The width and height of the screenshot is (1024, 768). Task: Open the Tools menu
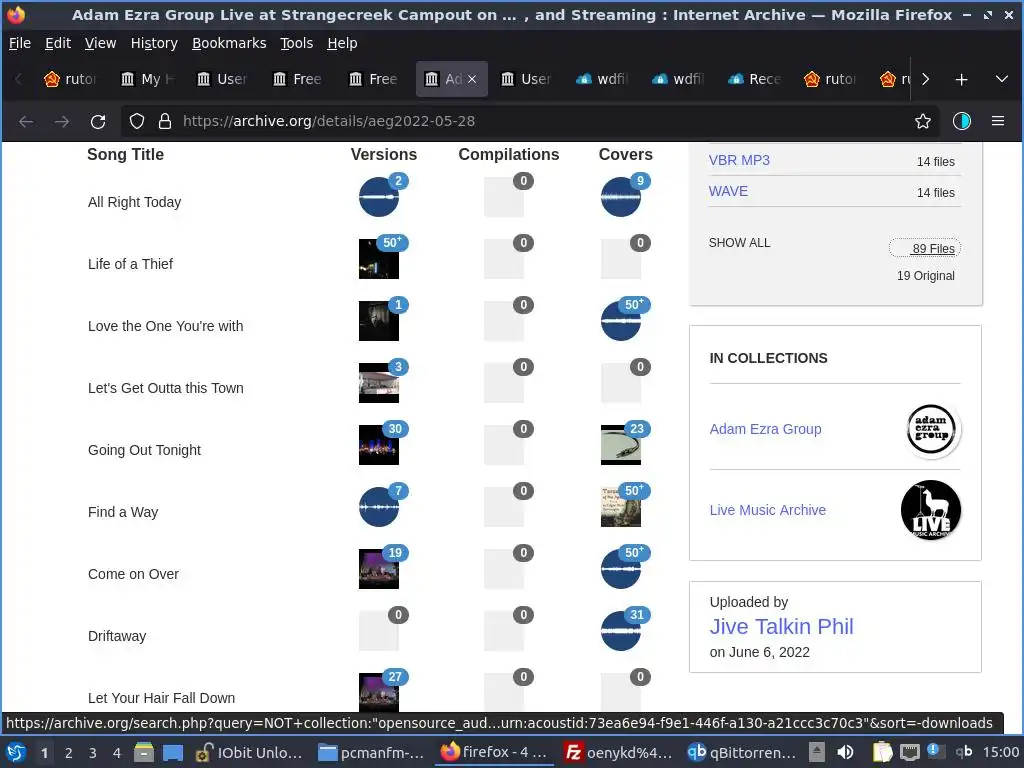tap(296, 43)
